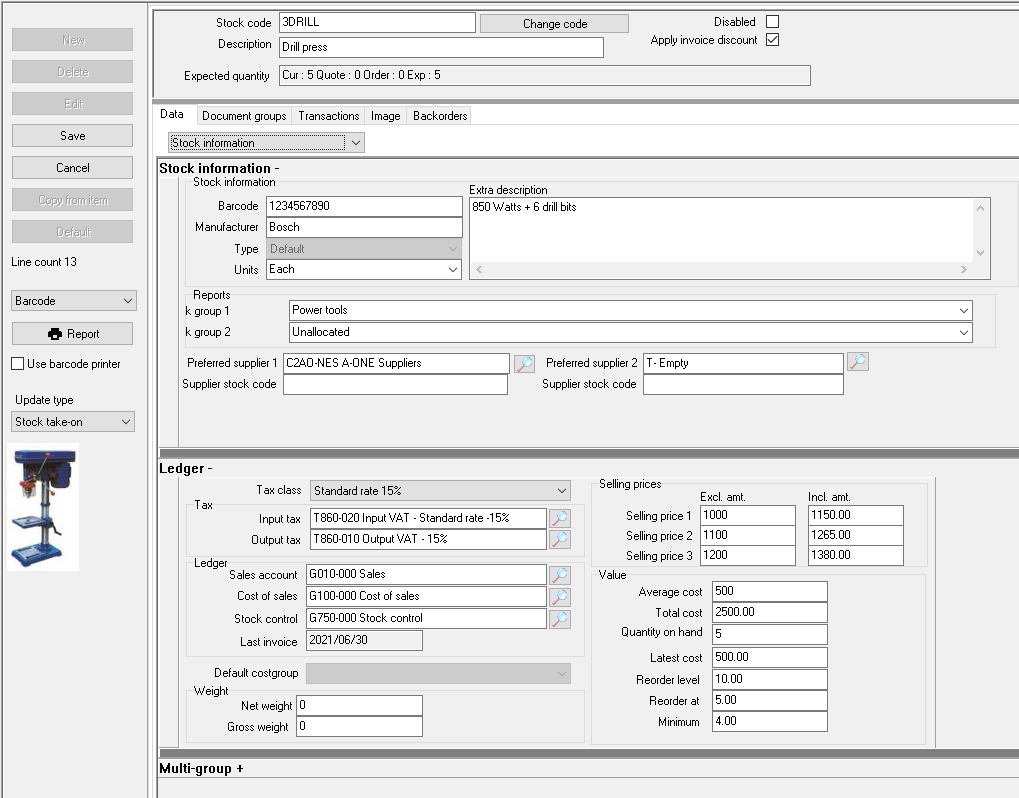Open the Stock take-on update type dropdown
Image resolution: width=1019 pixels, height=798 pixels.
(x=127, y=421)
